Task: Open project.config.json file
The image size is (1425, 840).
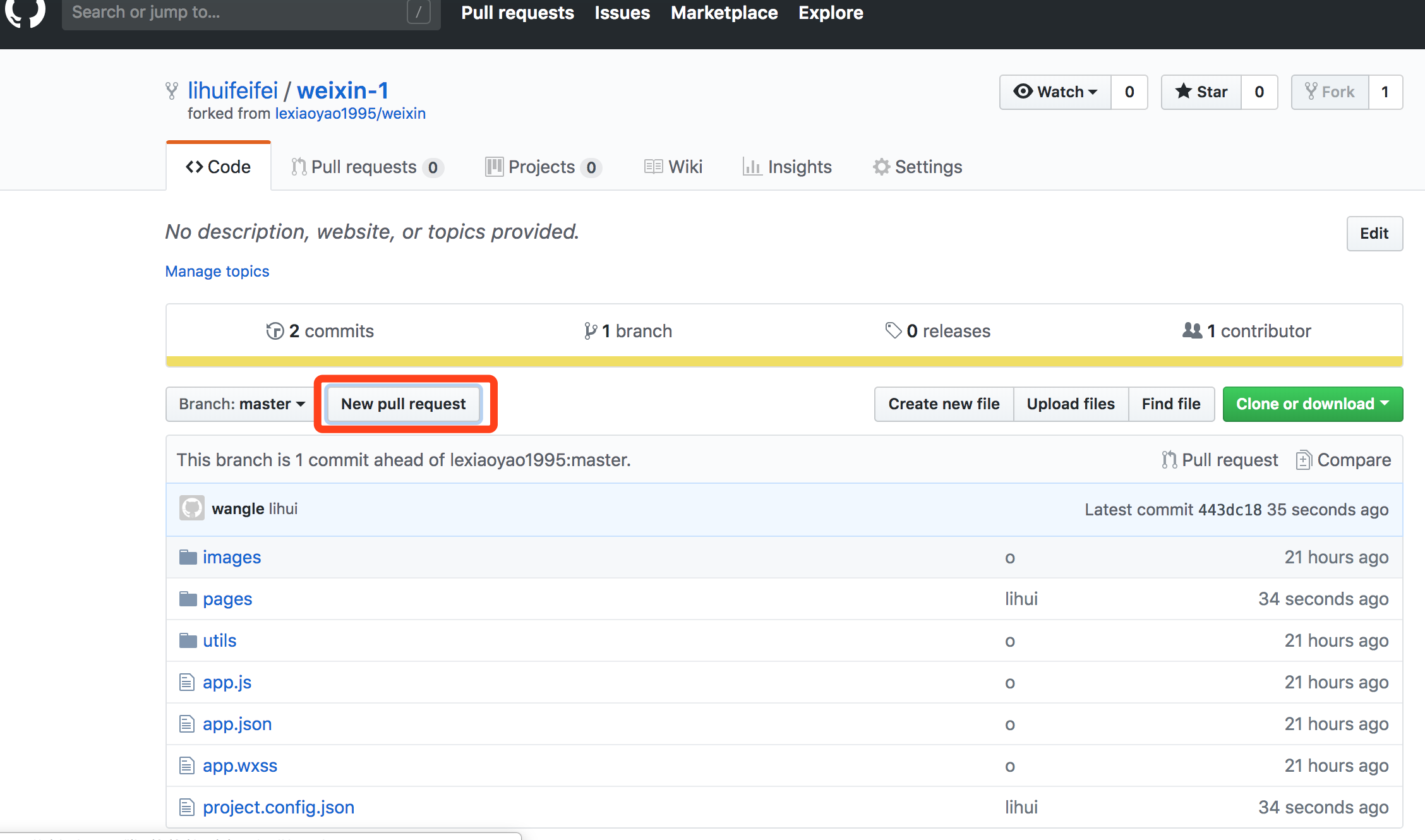Action: (279, 807)
